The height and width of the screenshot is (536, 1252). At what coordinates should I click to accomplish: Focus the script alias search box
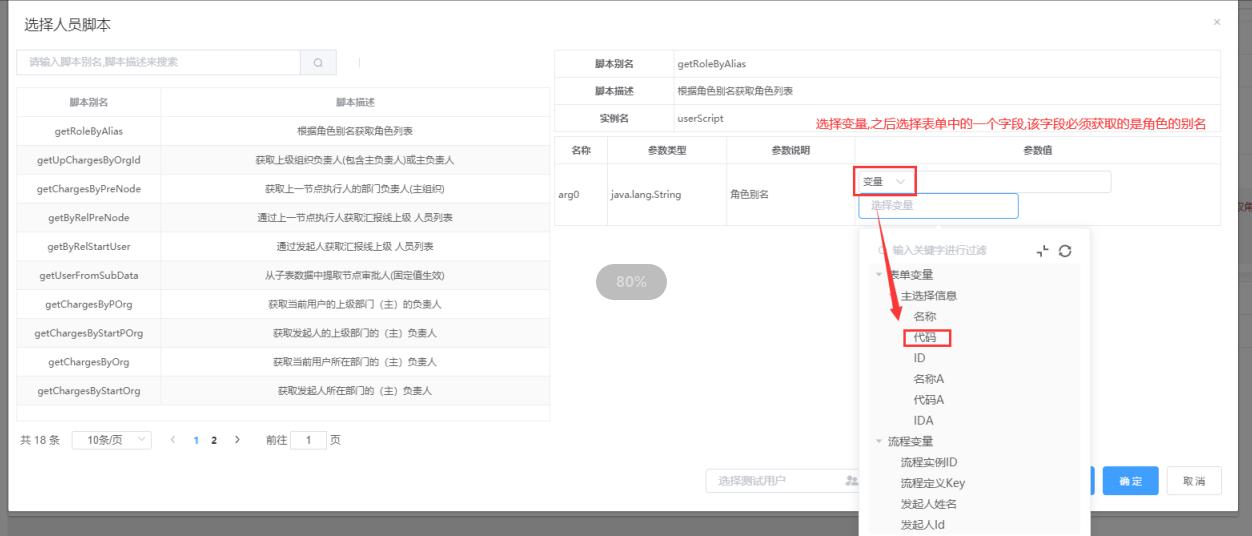[159, 62]
